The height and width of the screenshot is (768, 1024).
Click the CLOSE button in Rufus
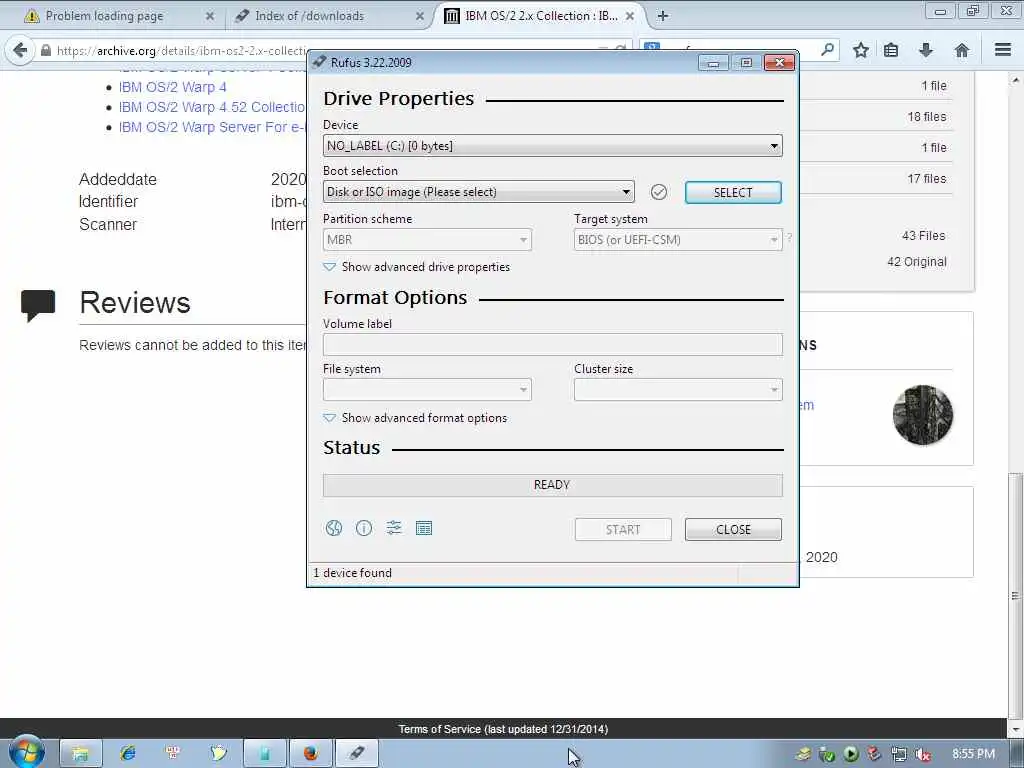coord(733,530)
